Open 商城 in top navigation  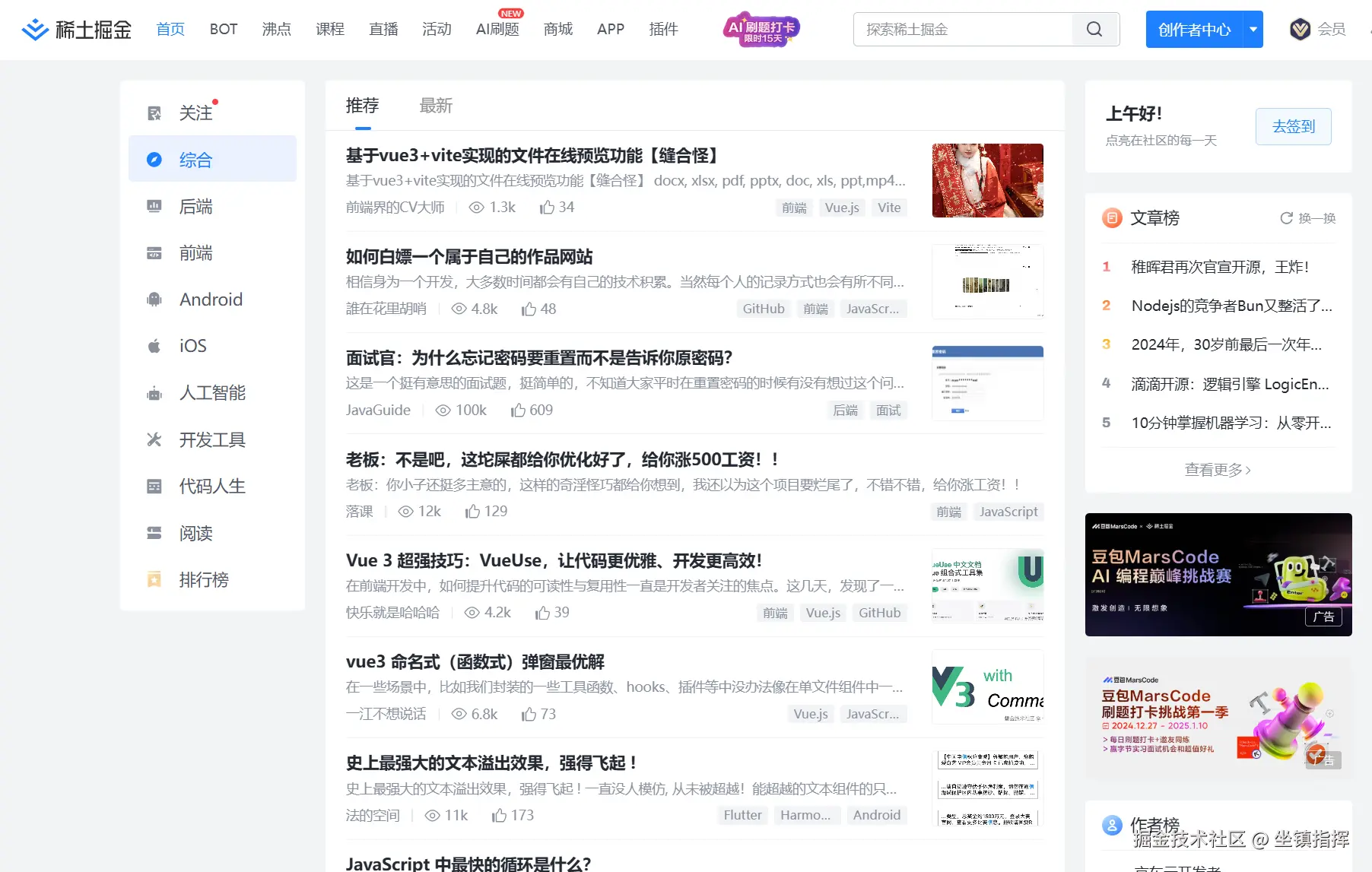558,29
